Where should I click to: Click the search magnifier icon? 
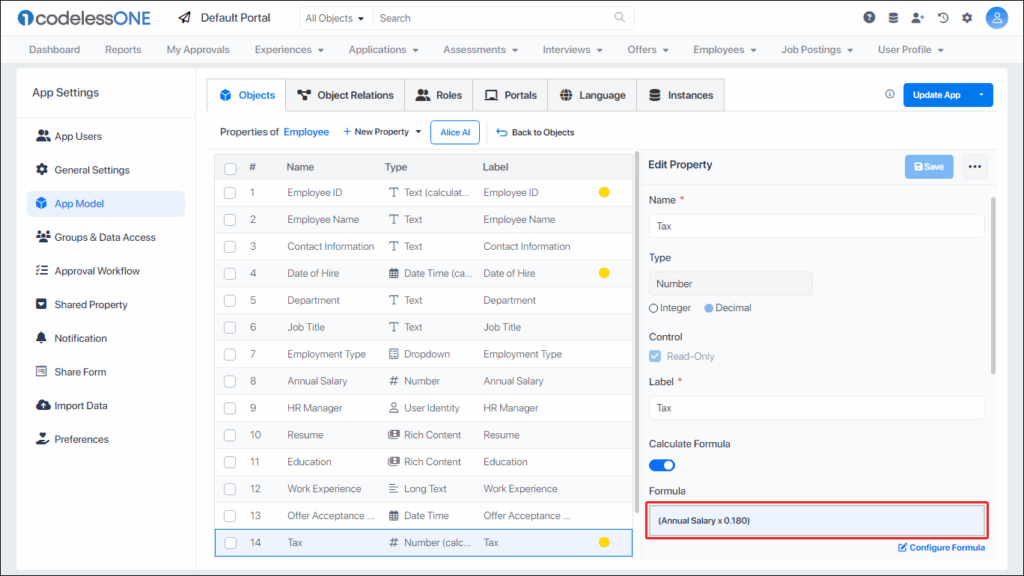620,18
